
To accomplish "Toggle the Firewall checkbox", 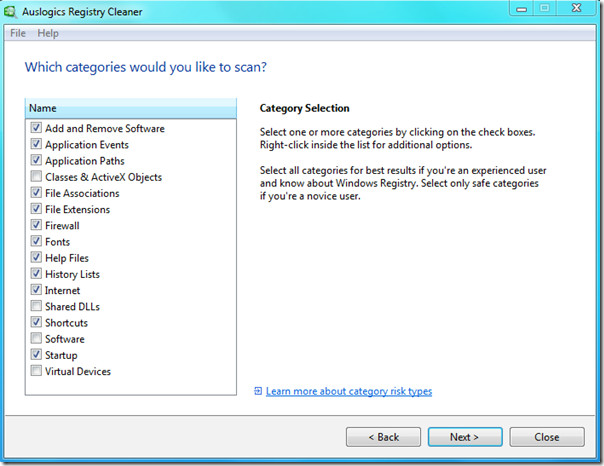I will pyautogui.click(x=36, y=225).
